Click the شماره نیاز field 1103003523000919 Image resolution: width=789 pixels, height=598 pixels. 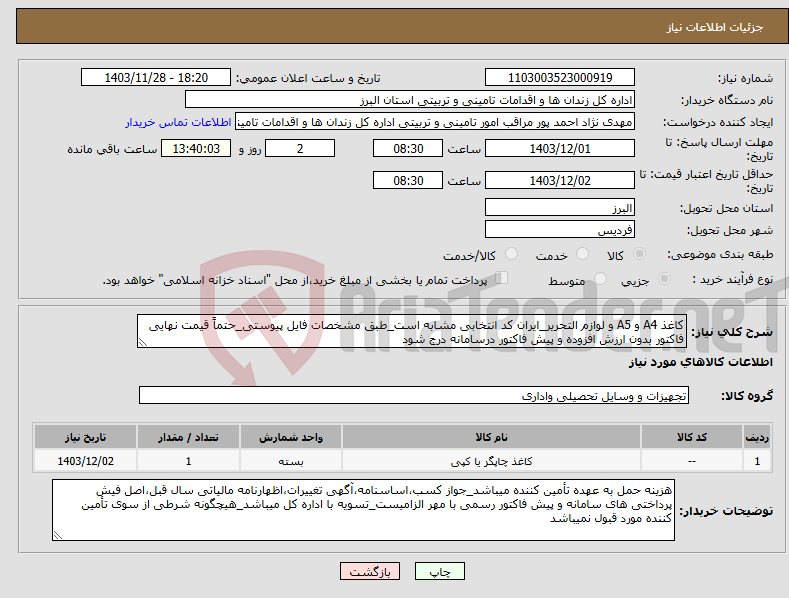tap(560, 78)
